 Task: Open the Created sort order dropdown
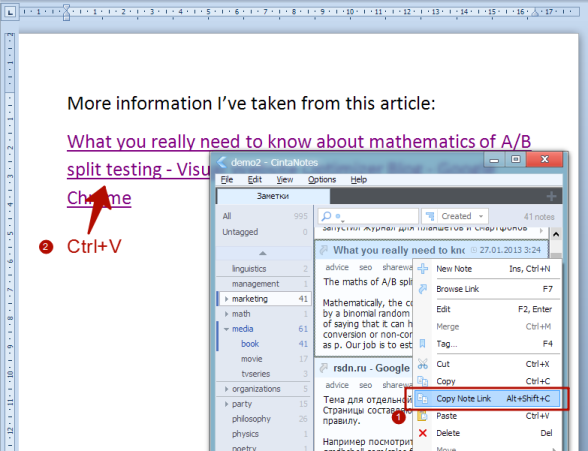point(462,216)
